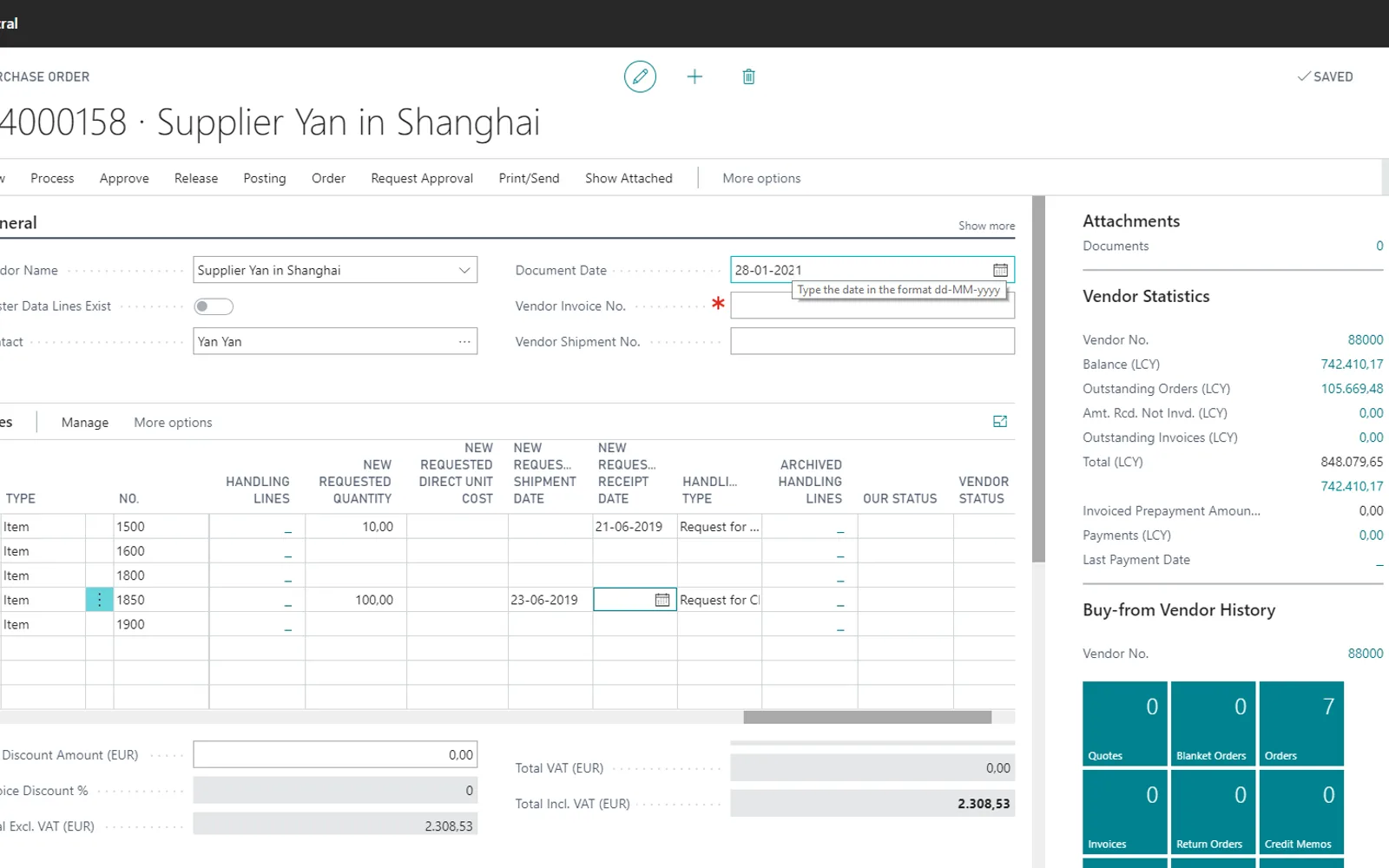Viewport: 1389px width, 868px height.
Task: Click More options in the lines toolbar
Action: (x=173, y=423)
